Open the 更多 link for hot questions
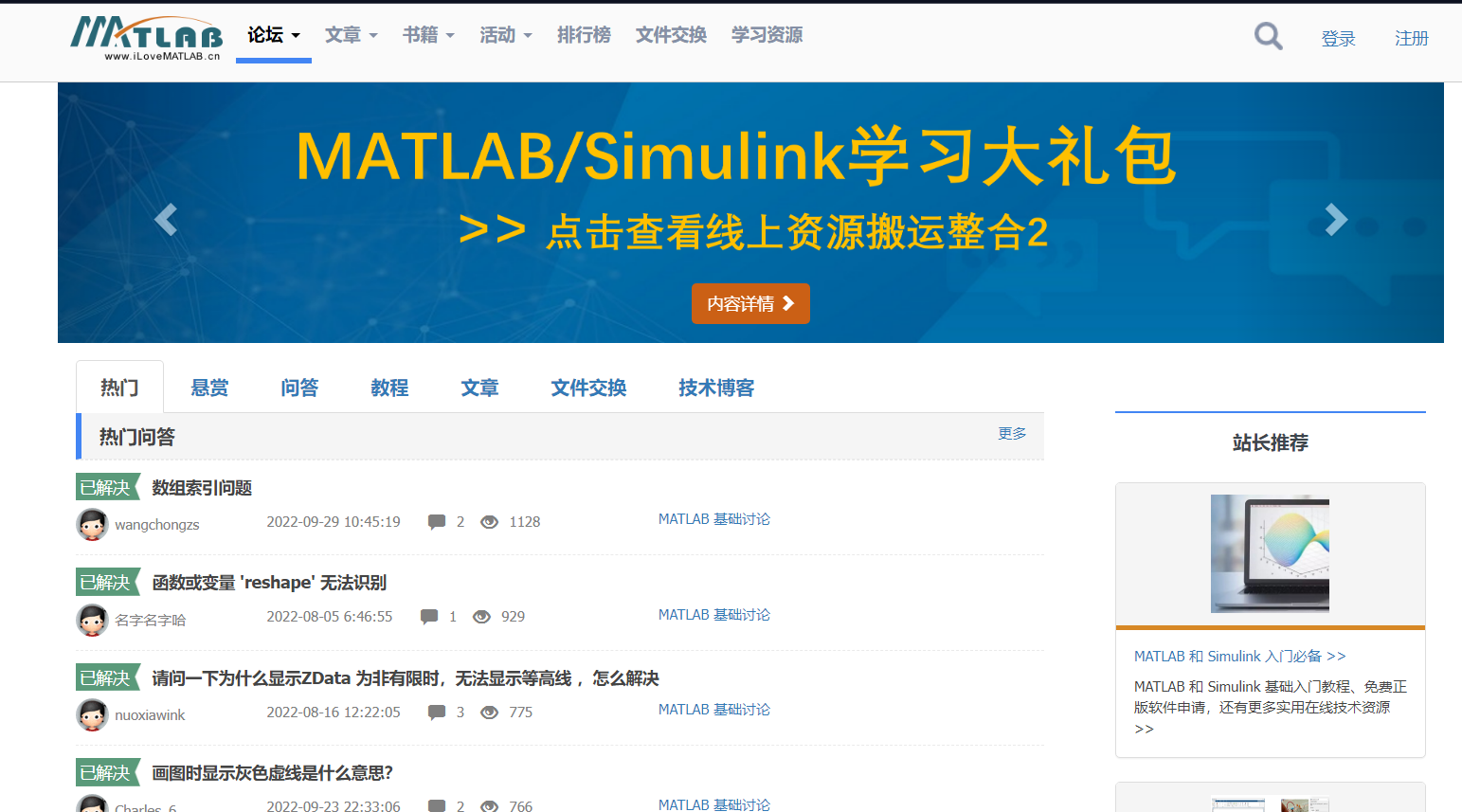 [x=1011, y=433]
